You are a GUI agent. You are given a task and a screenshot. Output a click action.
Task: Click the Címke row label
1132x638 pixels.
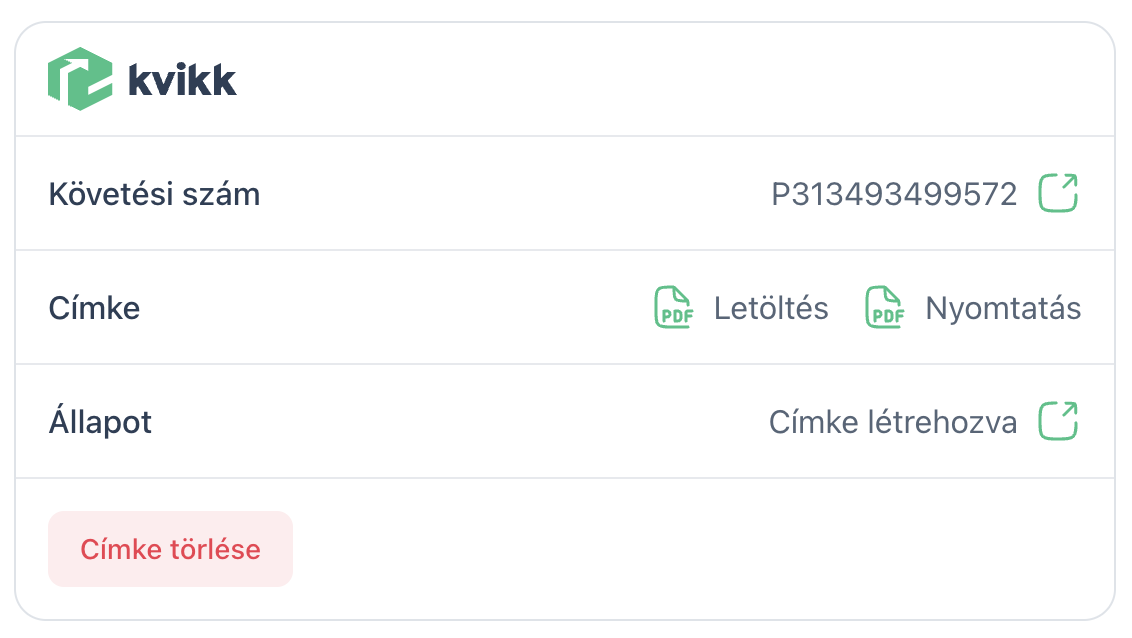coord(94,308)
